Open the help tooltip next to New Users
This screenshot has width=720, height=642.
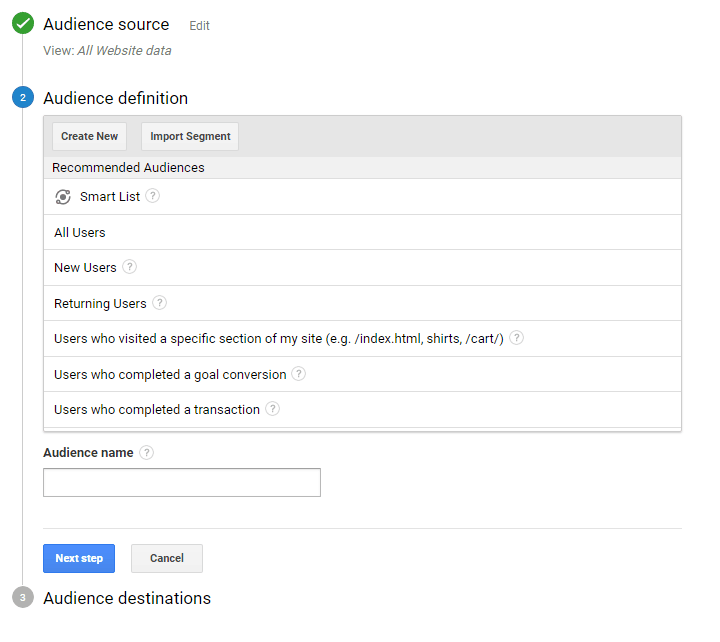tap(129, 267)
